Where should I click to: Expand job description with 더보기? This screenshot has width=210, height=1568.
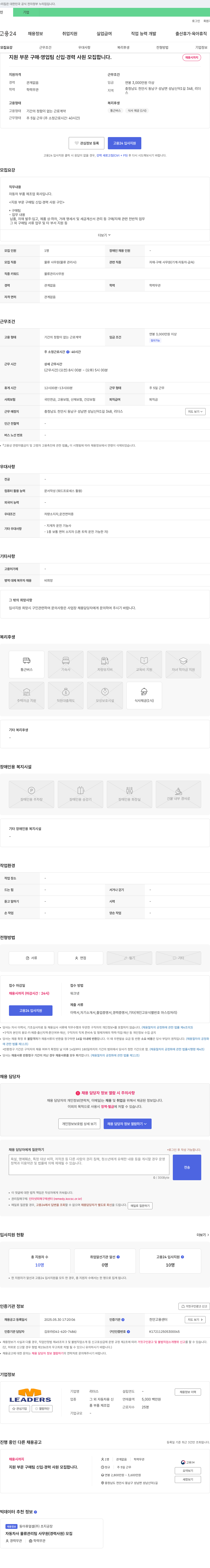tap(105, 235)
